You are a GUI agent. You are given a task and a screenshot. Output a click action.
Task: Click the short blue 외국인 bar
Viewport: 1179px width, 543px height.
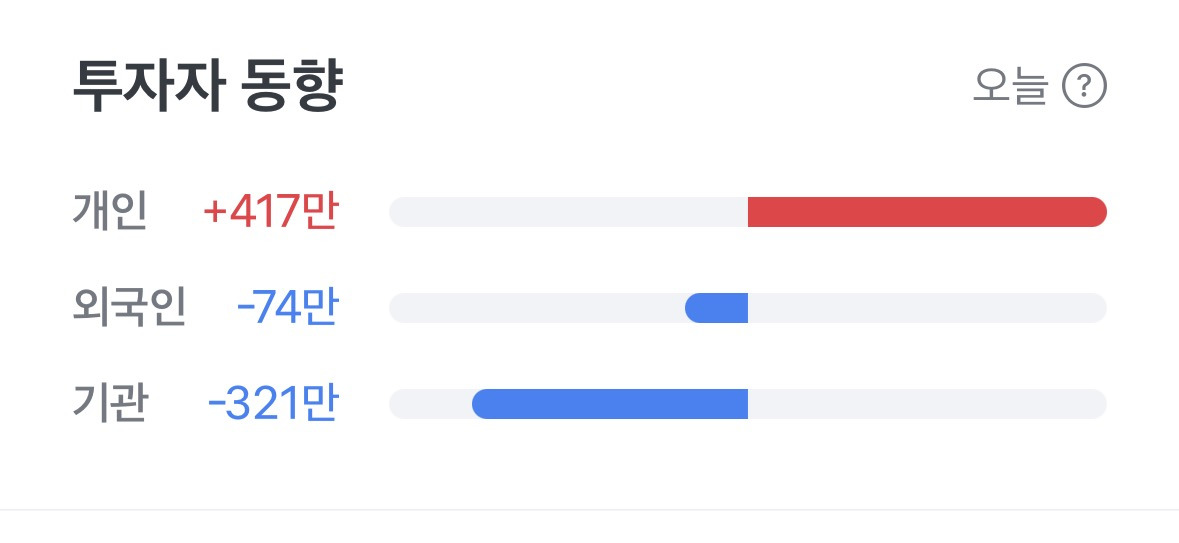717,308
